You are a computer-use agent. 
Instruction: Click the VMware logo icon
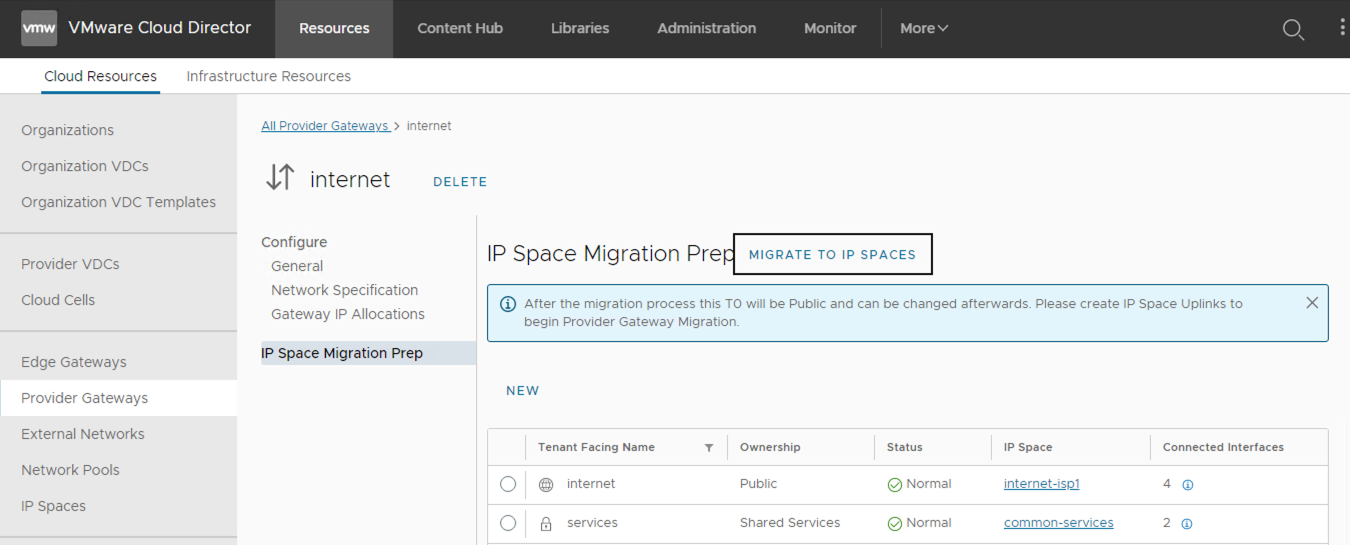pyautogui.click(x=39, y=28)
